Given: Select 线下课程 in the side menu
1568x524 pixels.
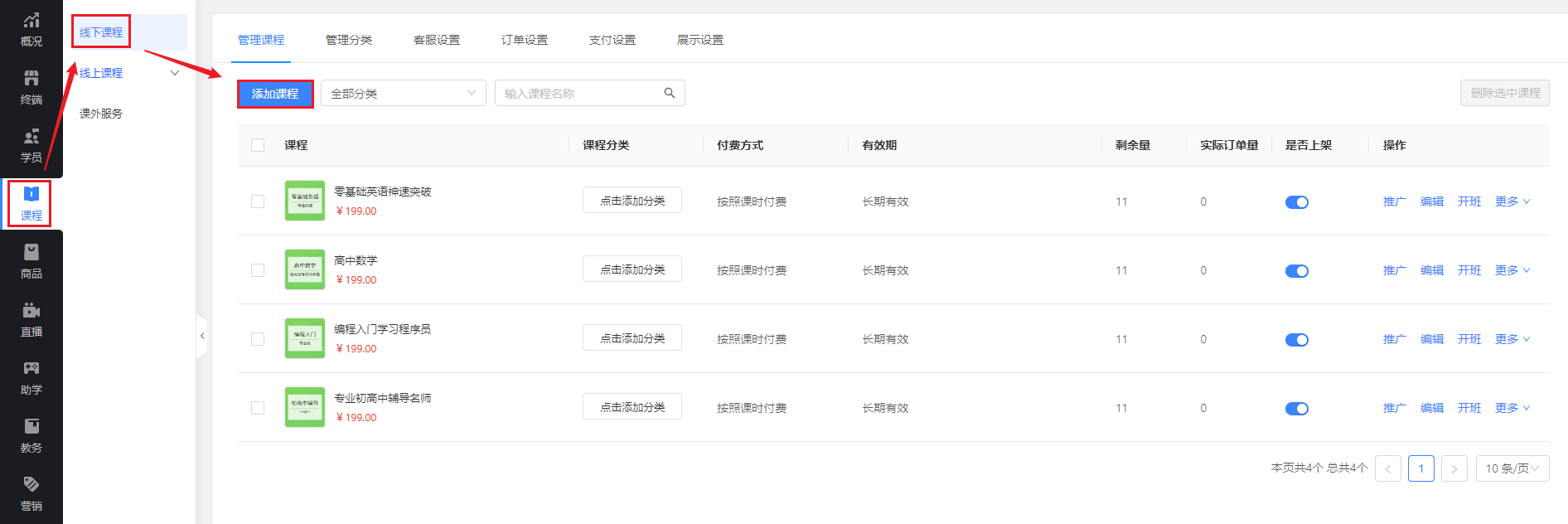Looking at the screenshot, I should click(101, 32).
